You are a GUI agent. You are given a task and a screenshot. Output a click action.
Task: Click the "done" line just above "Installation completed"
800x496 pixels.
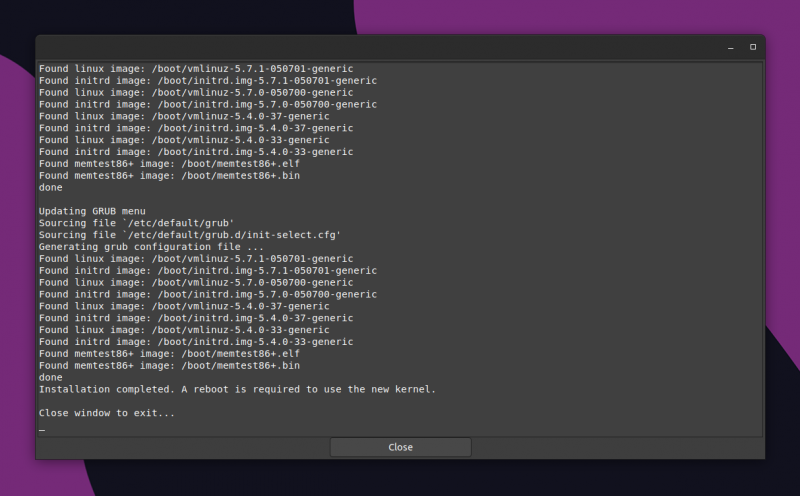point(51,378)
